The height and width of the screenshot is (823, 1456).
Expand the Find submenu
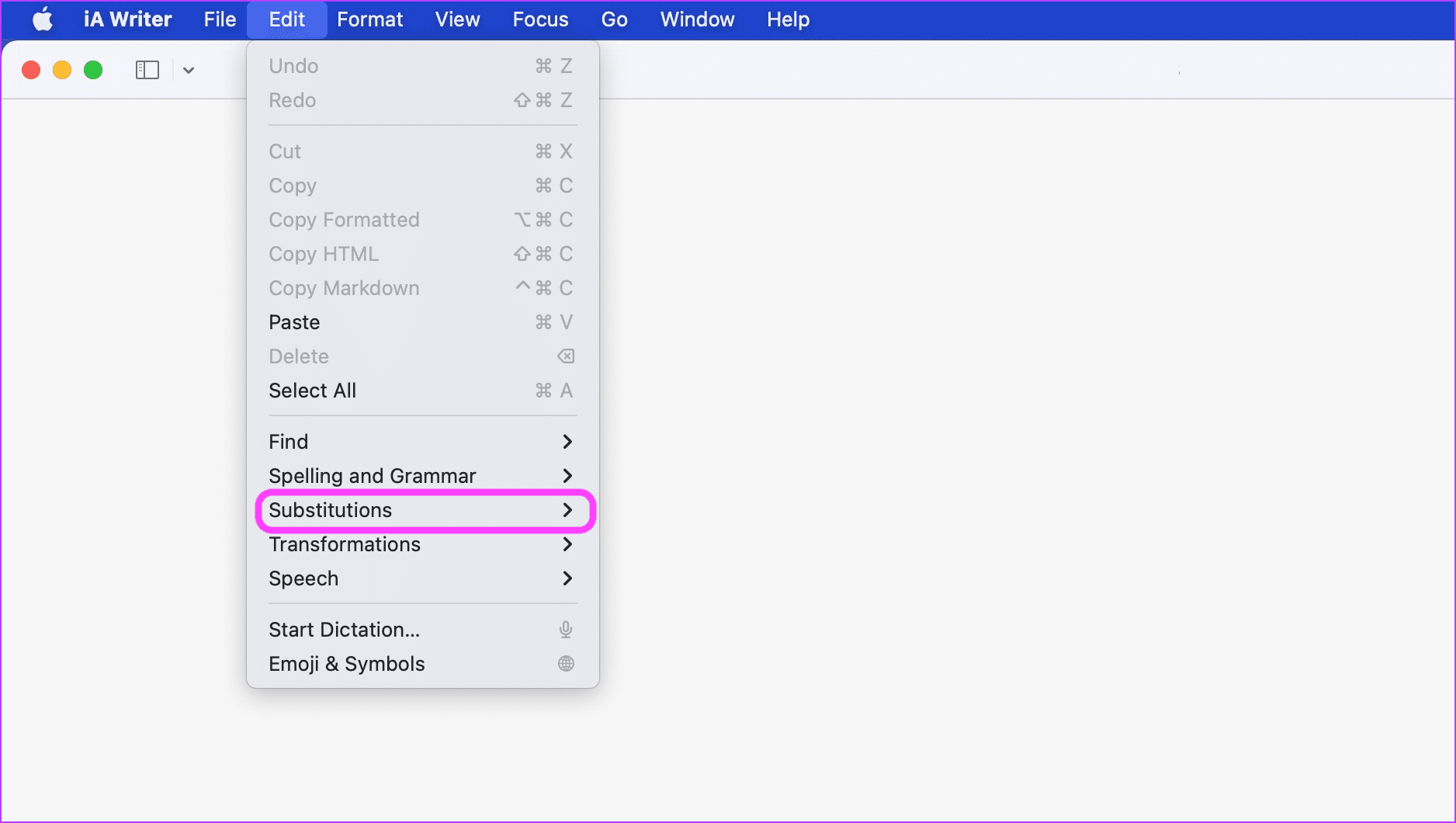tap(423, 442)
